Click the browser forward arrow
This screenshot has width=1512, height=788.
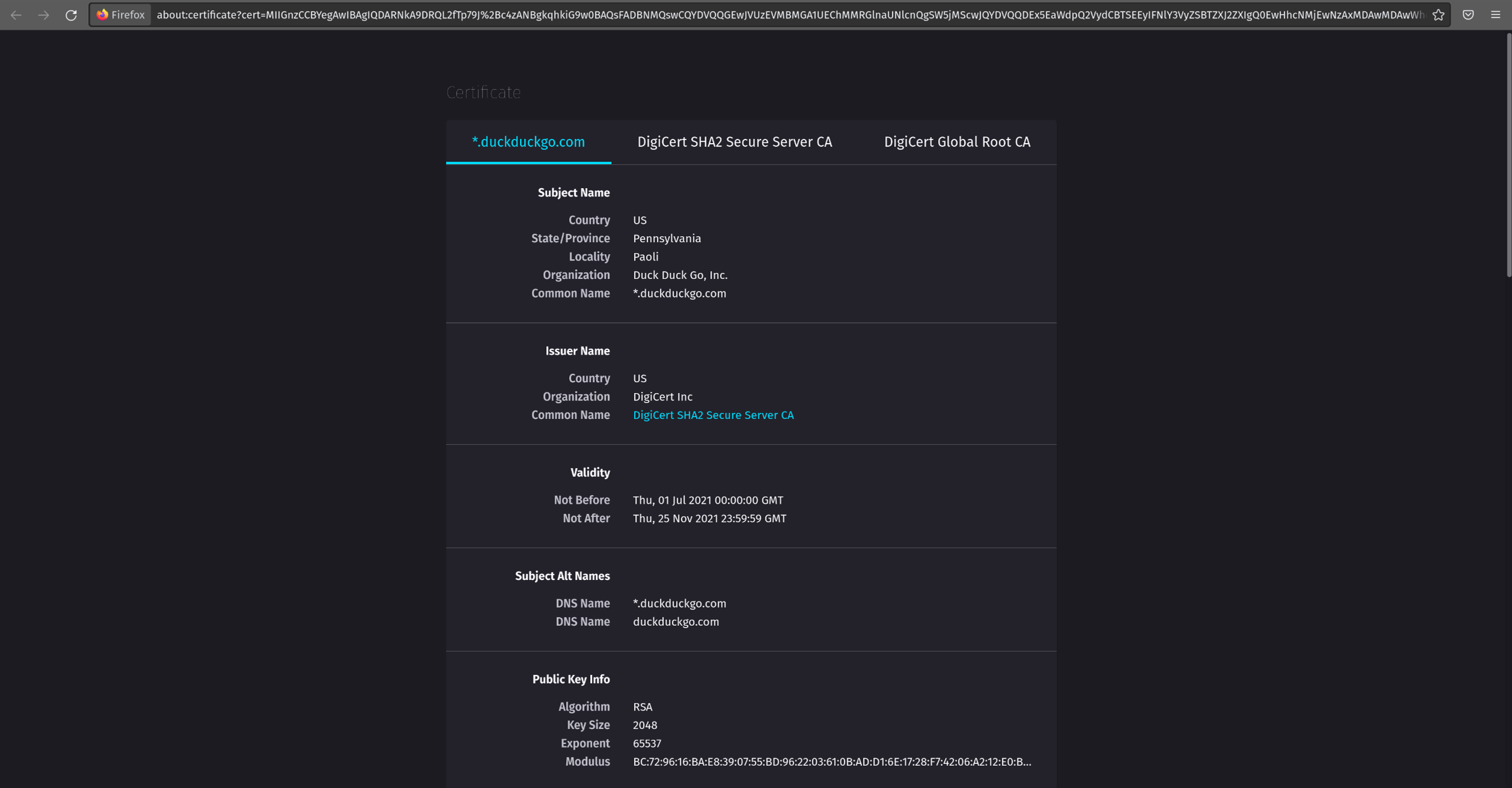point(43,15)
